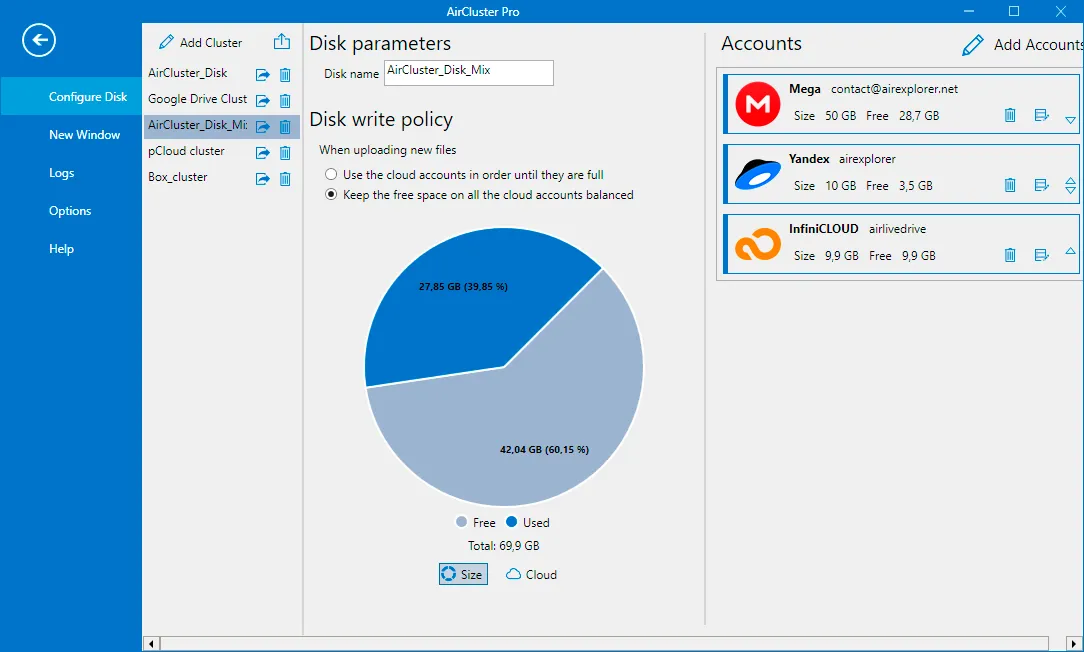Viewport: 1084px width, 652px height.
Task: Minimize the AirCluster Pro window
Action: (x=969, y=11)
